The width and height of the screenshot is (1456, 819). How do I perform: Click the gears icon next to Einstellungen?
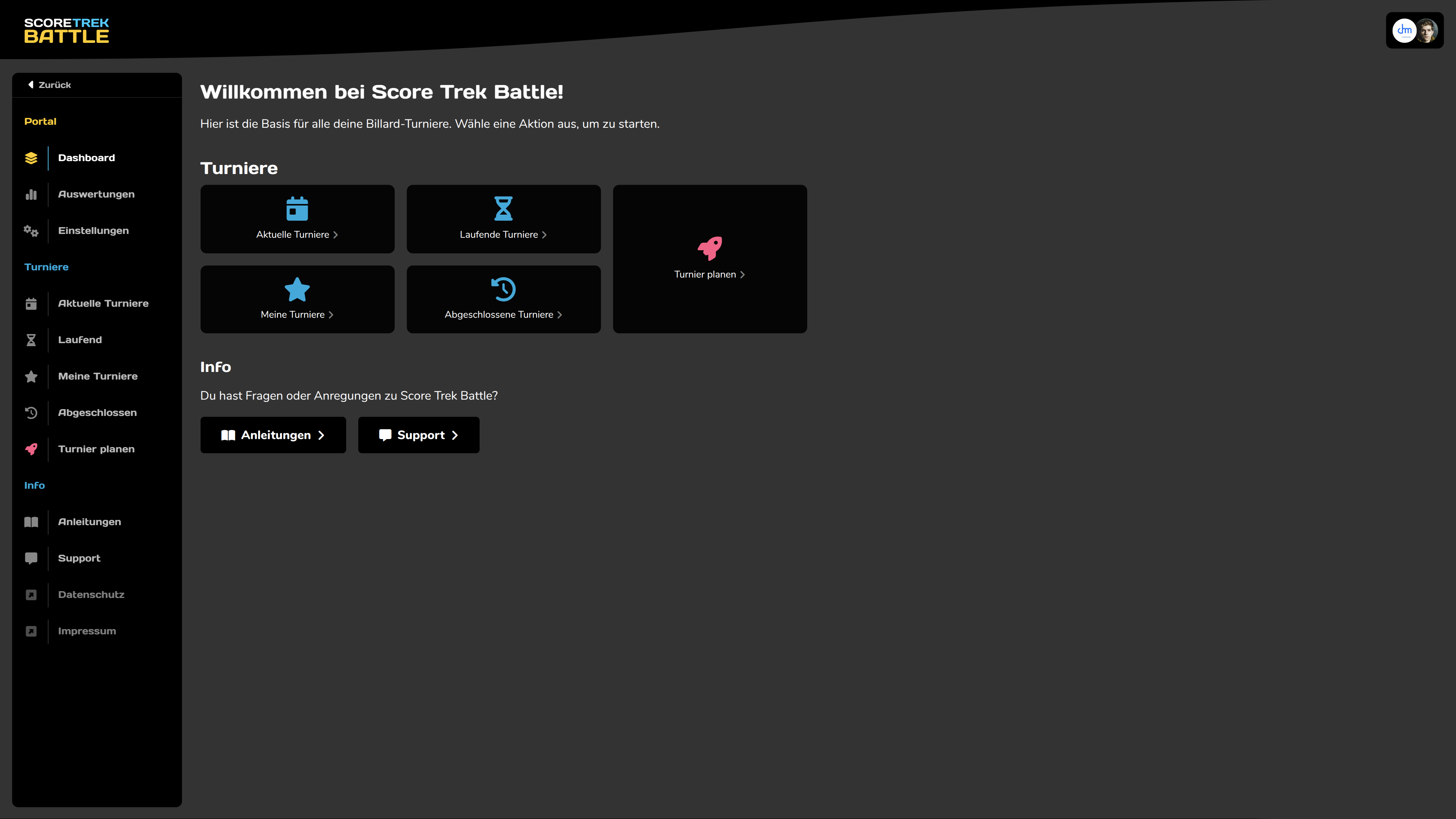pos(31,231)
